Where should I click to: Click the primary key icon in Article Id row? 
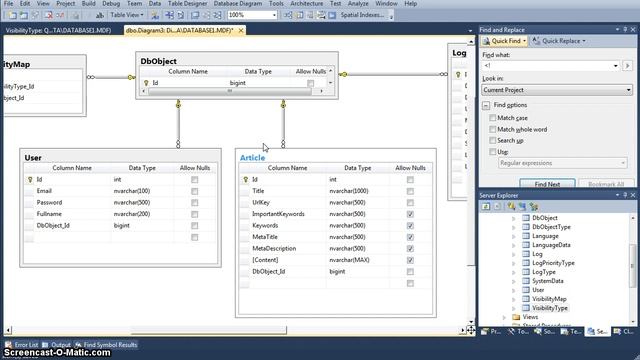245,180
